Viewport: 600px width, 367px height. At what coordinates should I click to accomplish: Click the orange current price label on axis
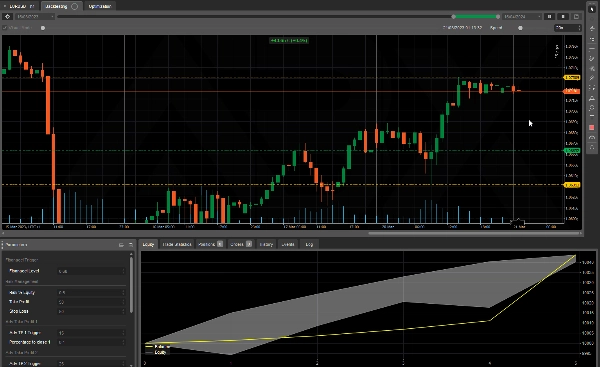(x=572, y=91)
